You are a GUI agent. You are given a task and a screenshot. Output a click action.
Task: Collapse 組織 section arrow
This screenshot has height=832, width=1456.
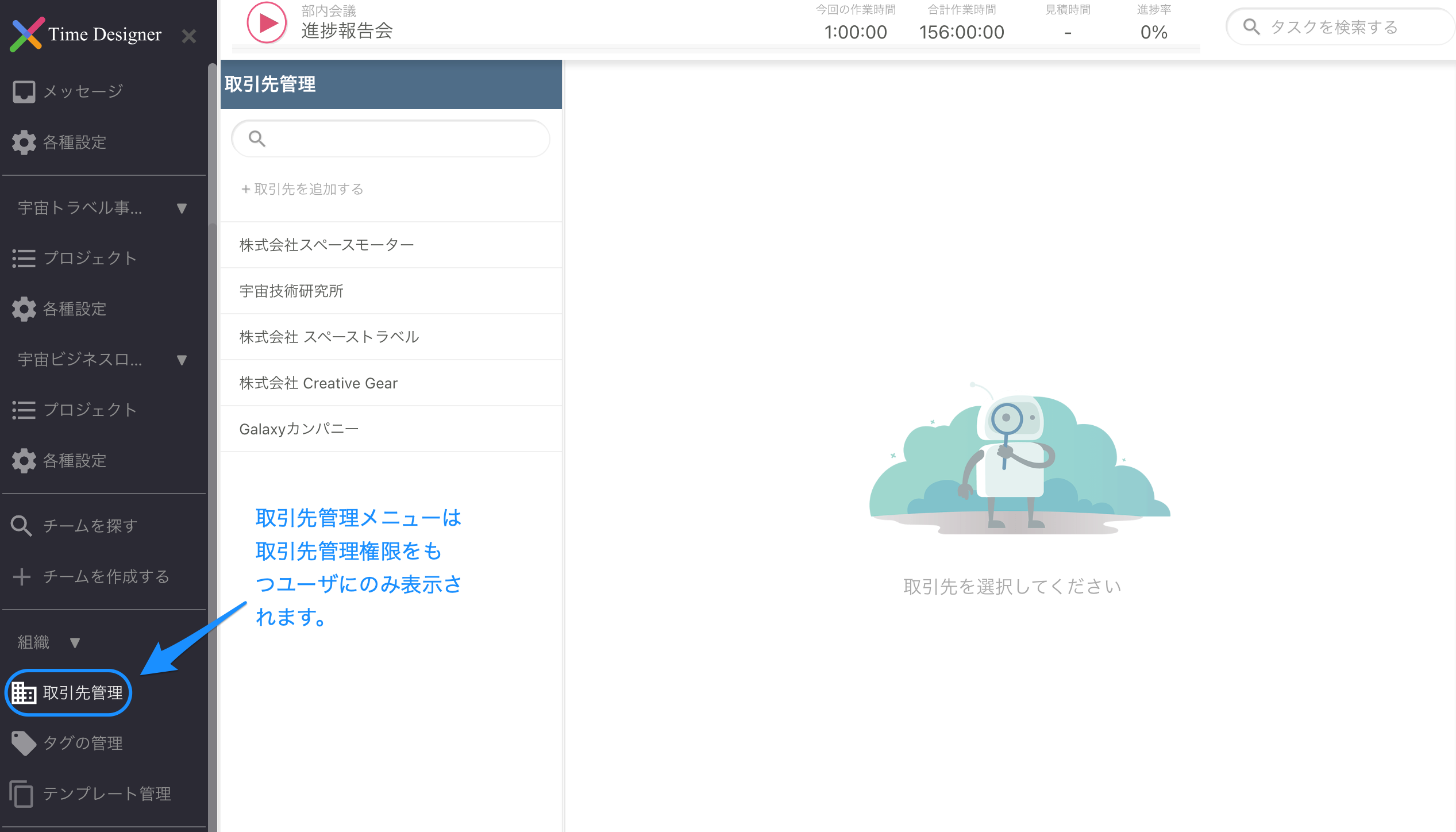[x=75, y=642]
